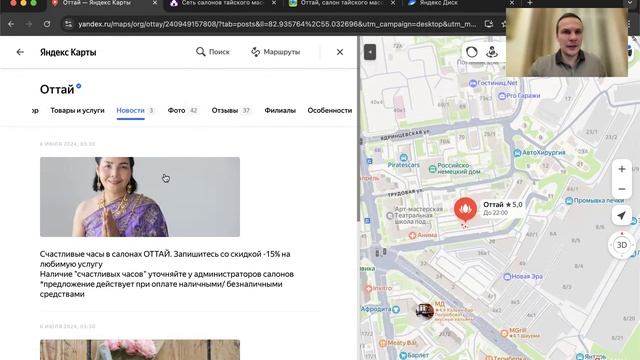Toggle the 3D map view button
This screenshot has width=640, height=360.
[622, 245]
